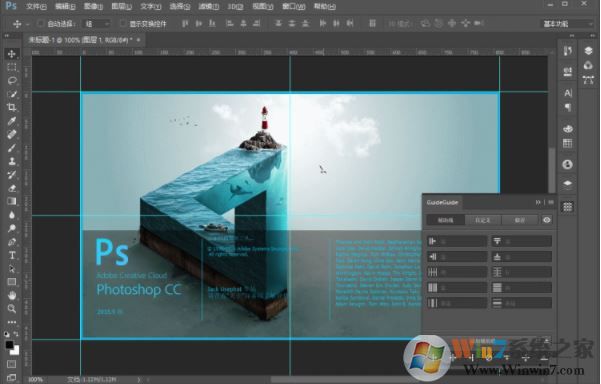Screen dimensions: 601x384
Task: Toggle Quick Mask mode
Action: [12, 363]
